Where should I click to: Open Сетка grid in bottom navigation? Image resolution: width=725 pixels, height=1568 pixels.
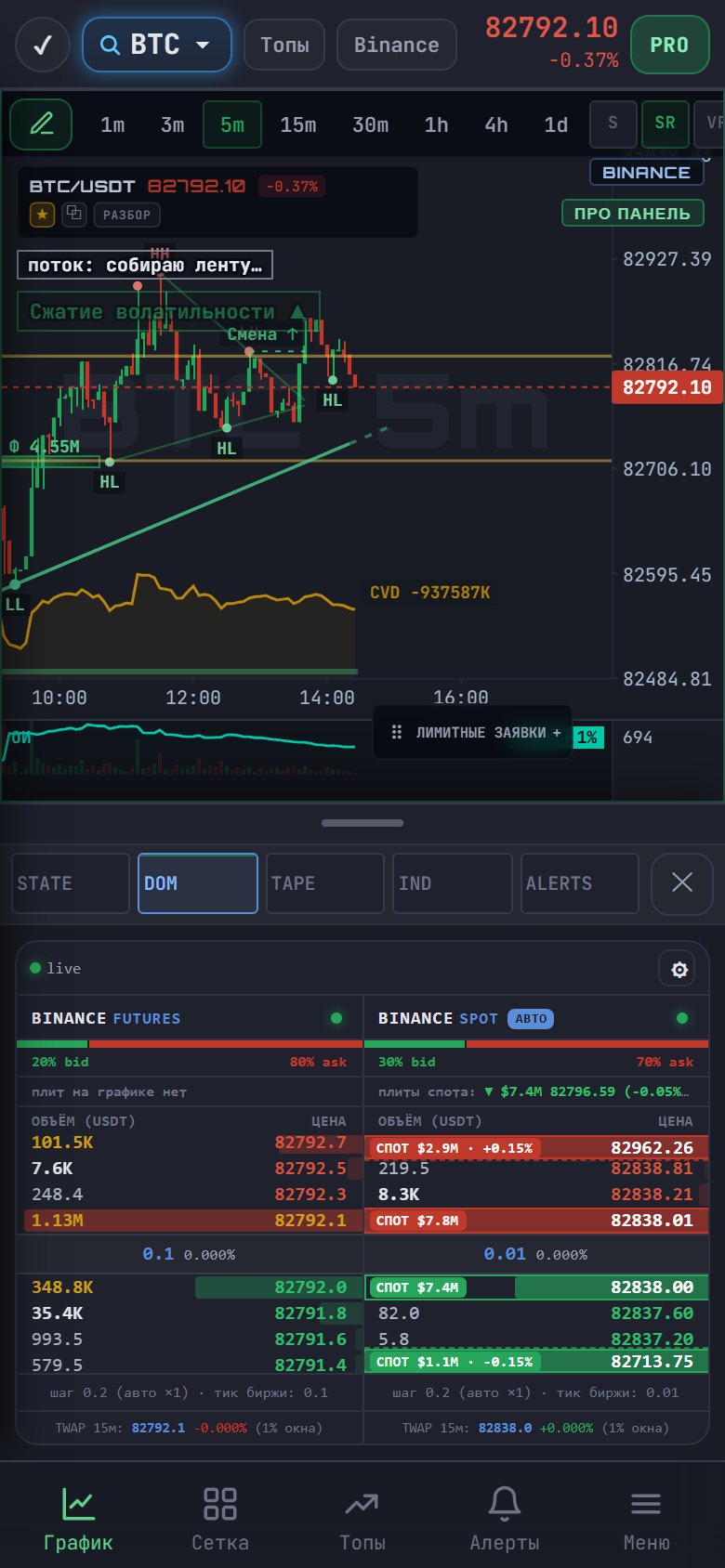(220, 1519)
